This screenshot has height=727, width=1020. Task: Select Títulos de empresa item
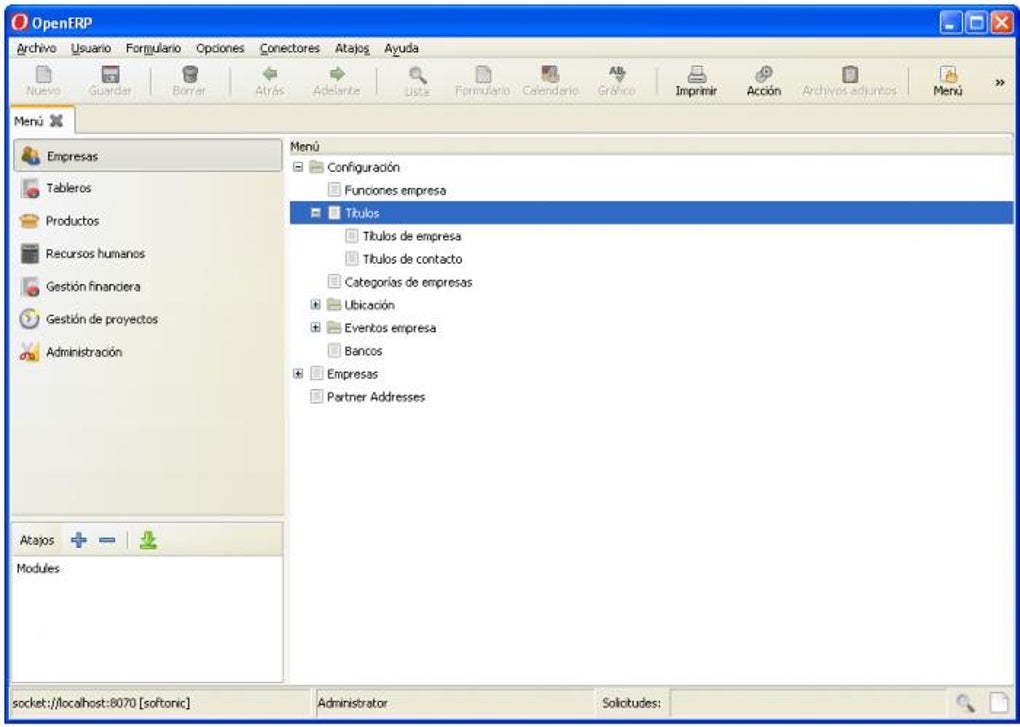coord(412,236)
